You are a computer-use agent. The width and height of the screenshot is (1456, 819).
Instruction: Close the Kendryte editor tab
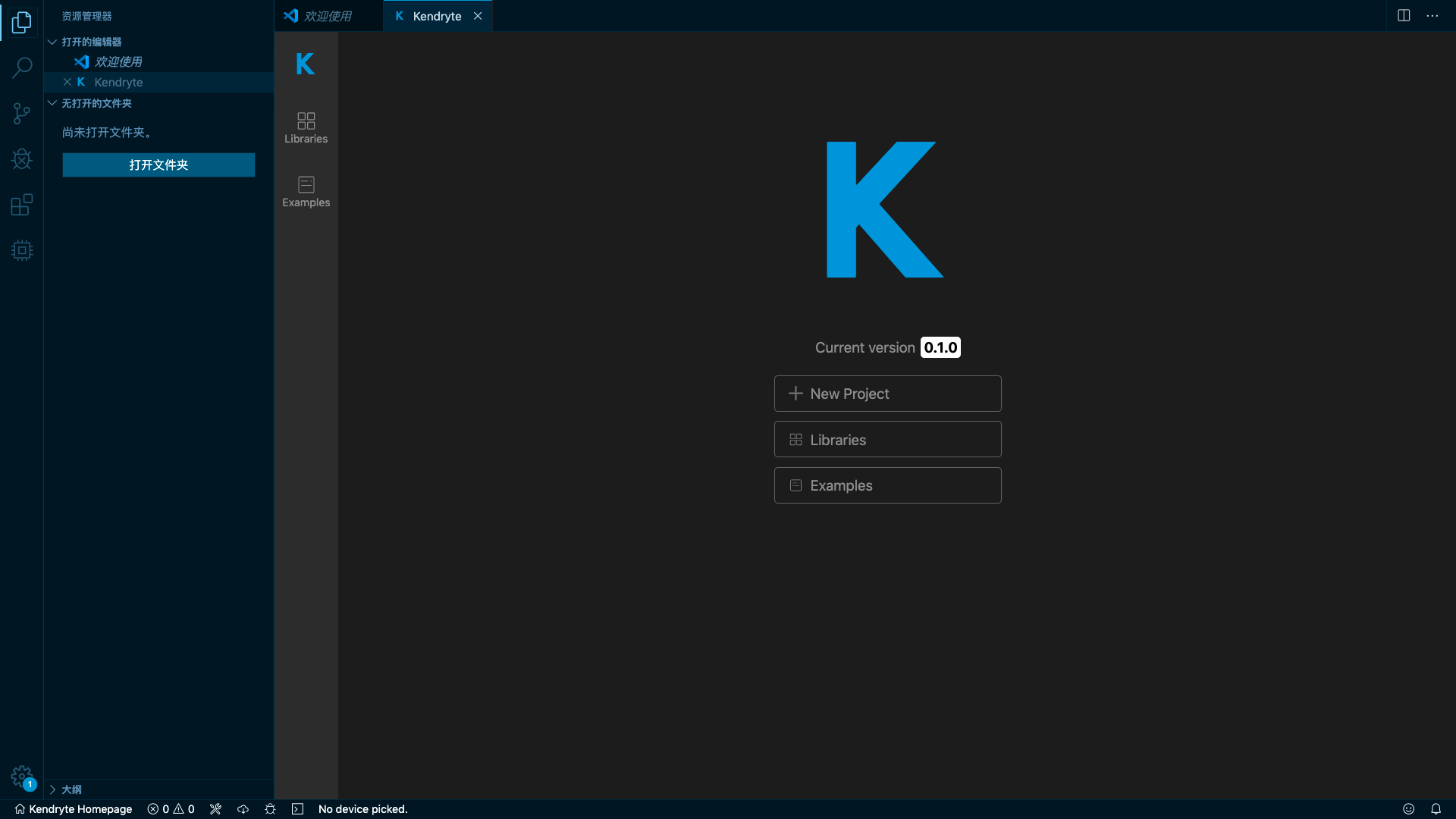478,16
